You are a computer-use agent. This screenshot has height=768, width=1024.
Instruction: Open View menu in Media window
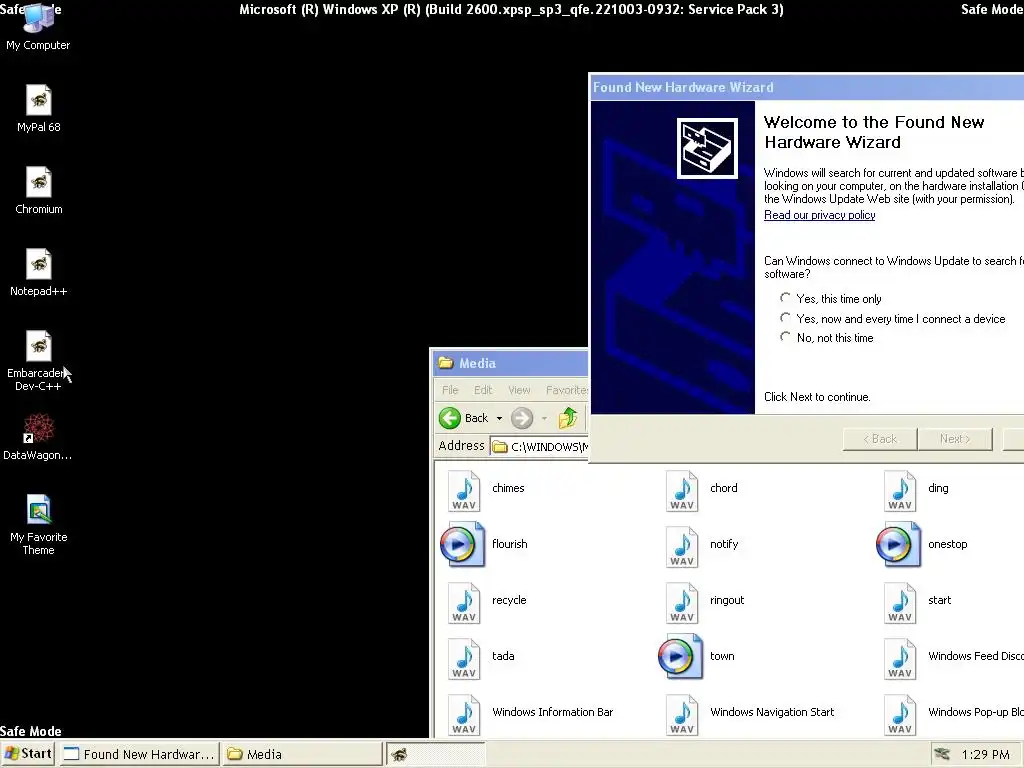coord(519,390)
